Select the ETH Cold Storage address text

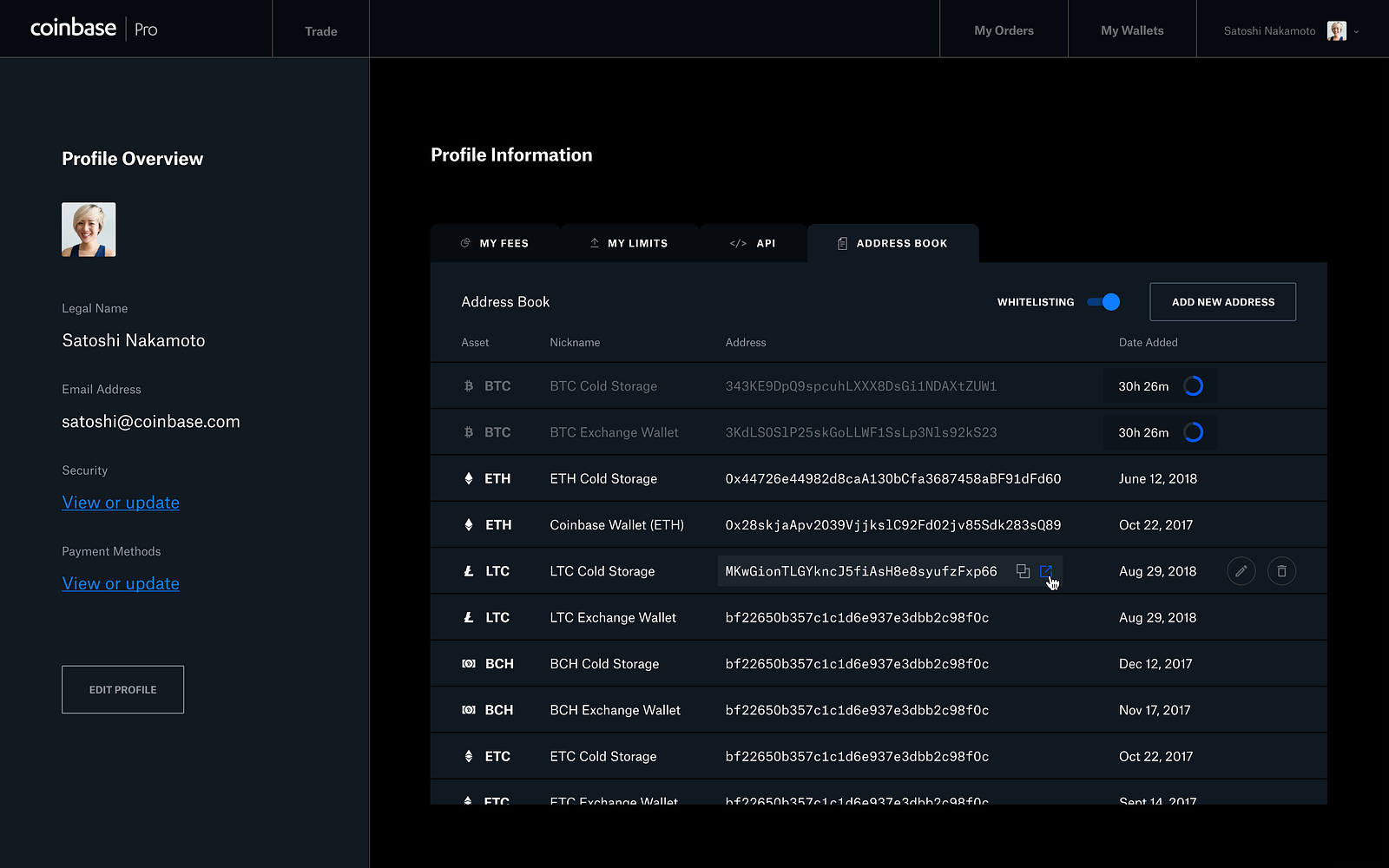click(893, 479)
